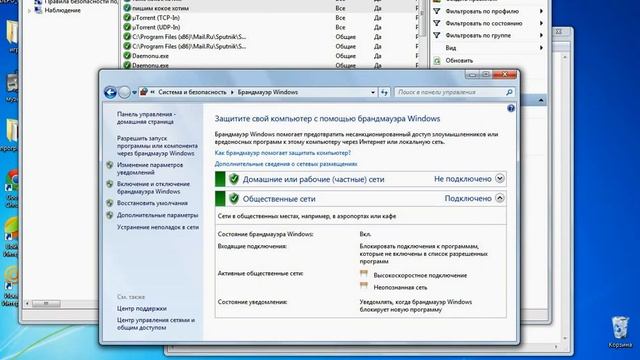The width and height of the screenshot is (640, 360).
Task: Open 'Центр управления сетями и общим доступом'
Action: 156,324
